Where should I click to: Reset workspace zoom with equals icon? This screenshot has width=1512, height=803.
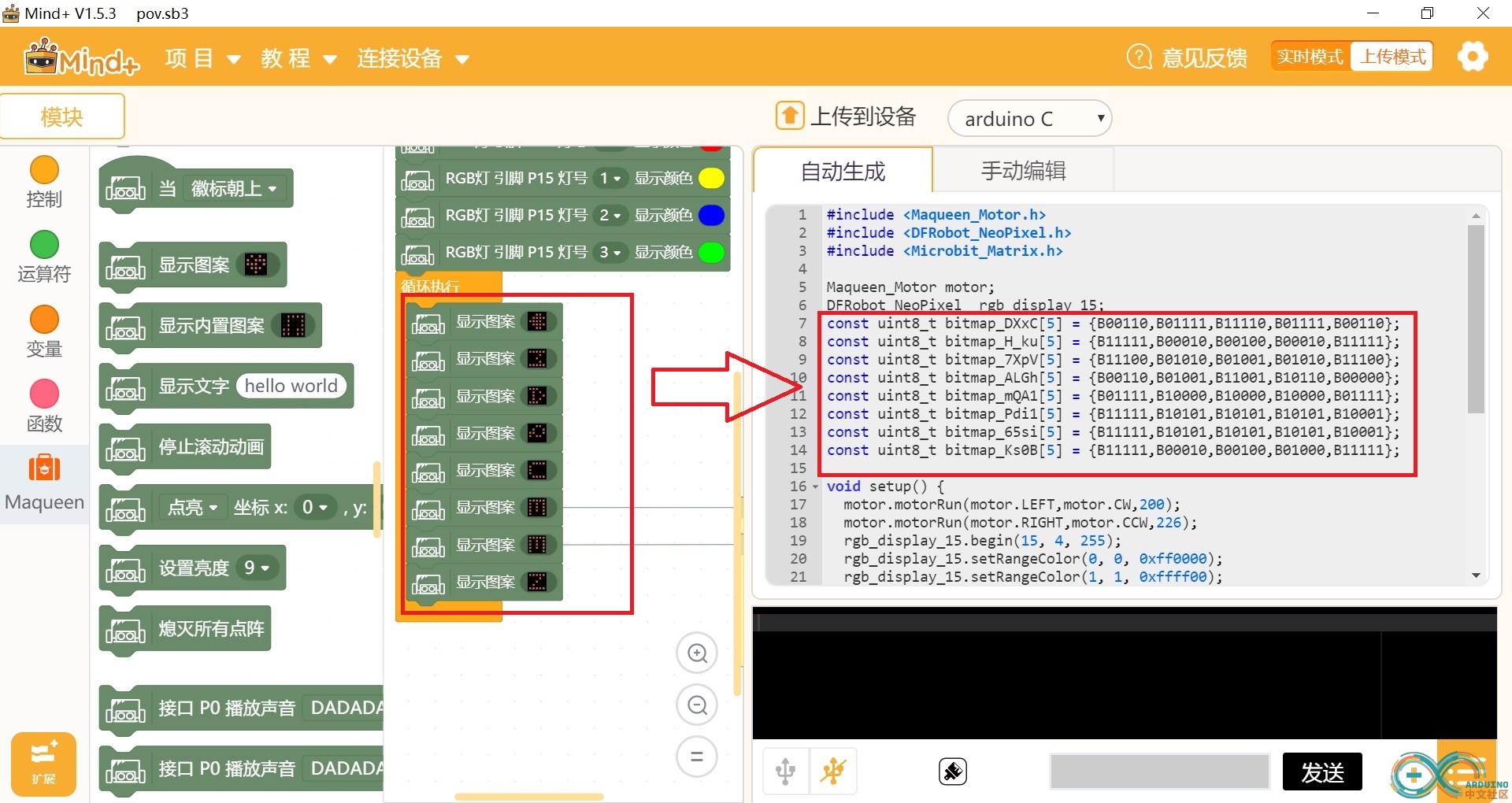pos(697,757)
